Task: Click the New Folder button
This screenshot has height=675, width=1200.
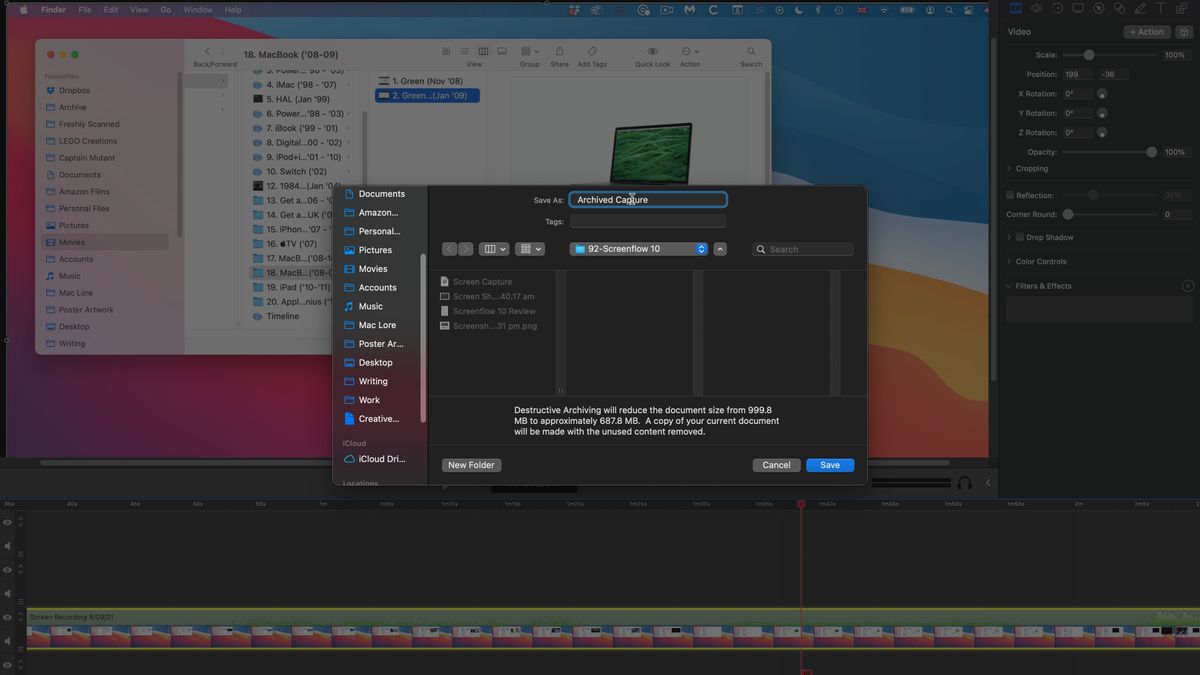Action: pyautogui.click(x=470, y=464)
